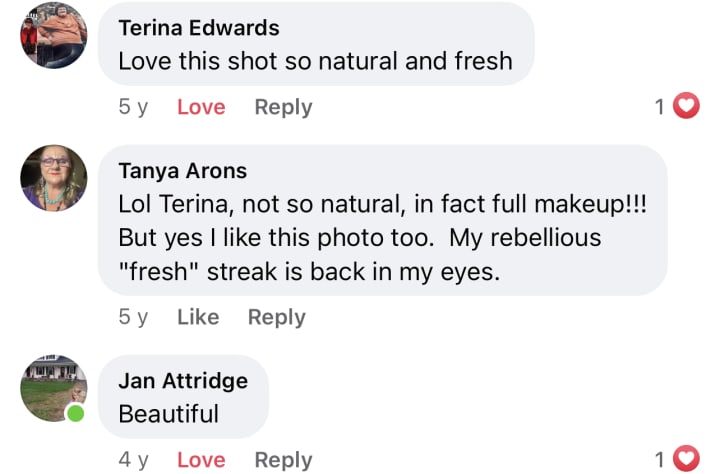Reply to Jan Attridge's comment
The image size is (720, 474).
[x=283, y=459]
